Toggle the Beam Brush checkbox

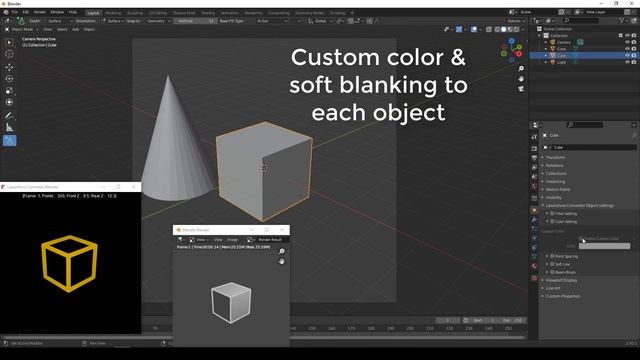552,272
